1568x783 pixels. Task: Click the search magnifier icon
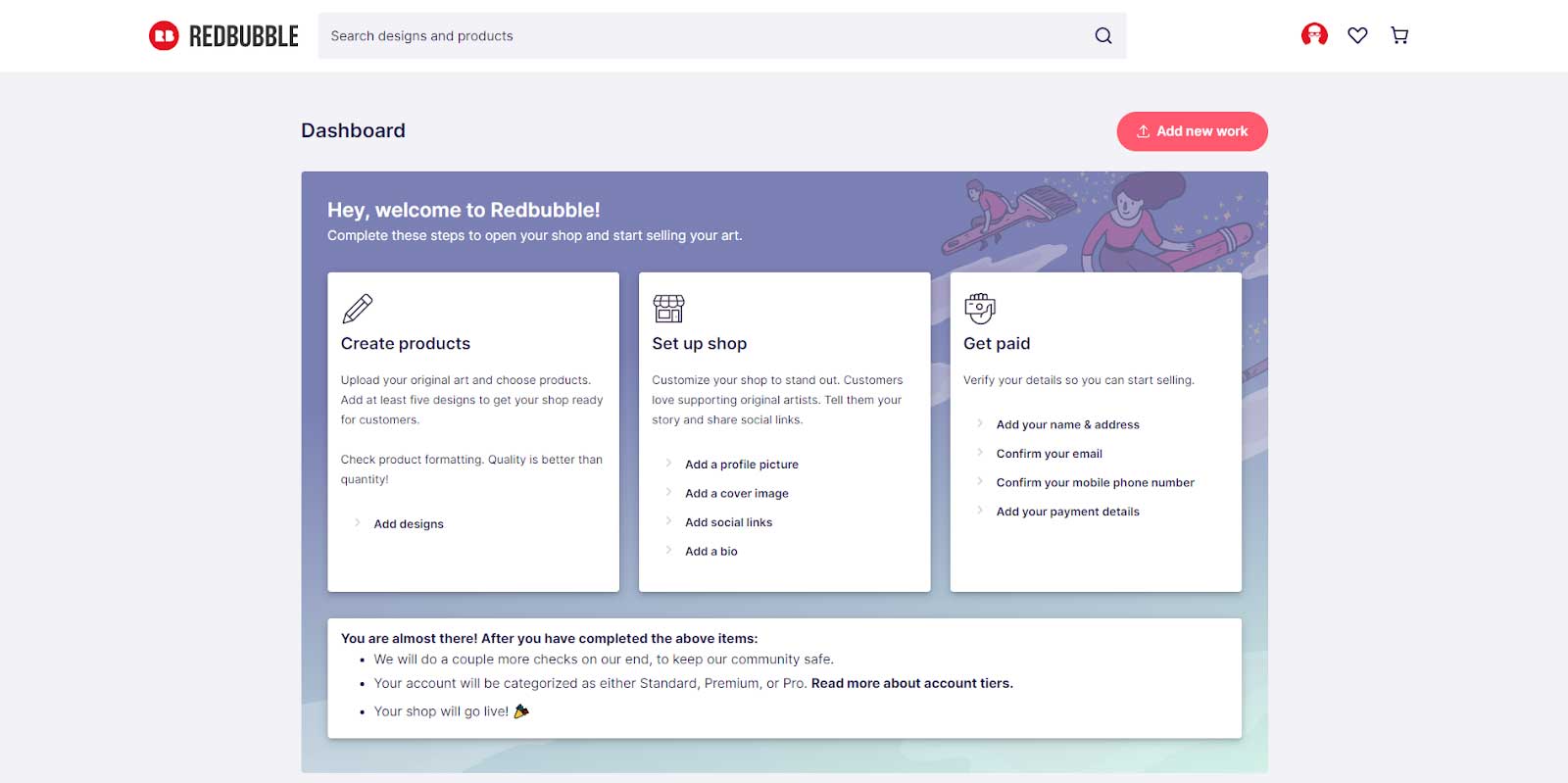pos(1102,36)
